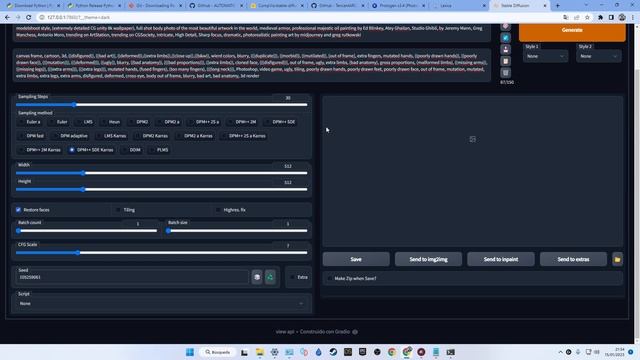Viewport: 640px width, 360px height.
Task: Open the browser extensions puzzle icon
Action: pos(600,17)
